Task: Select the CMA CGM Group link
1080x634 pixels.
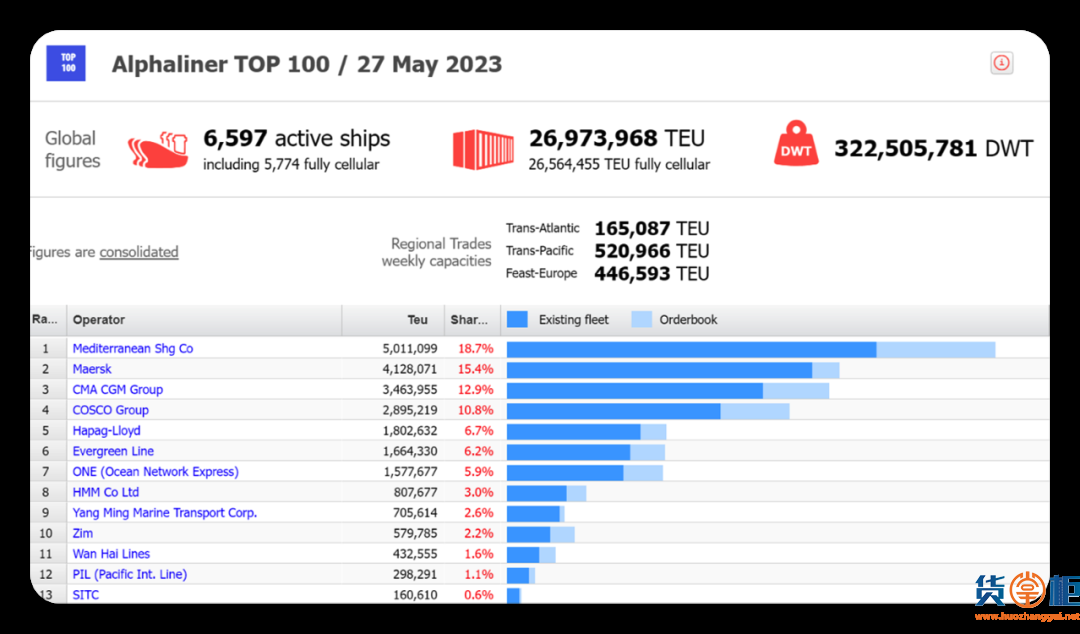Action: (117, 390)
